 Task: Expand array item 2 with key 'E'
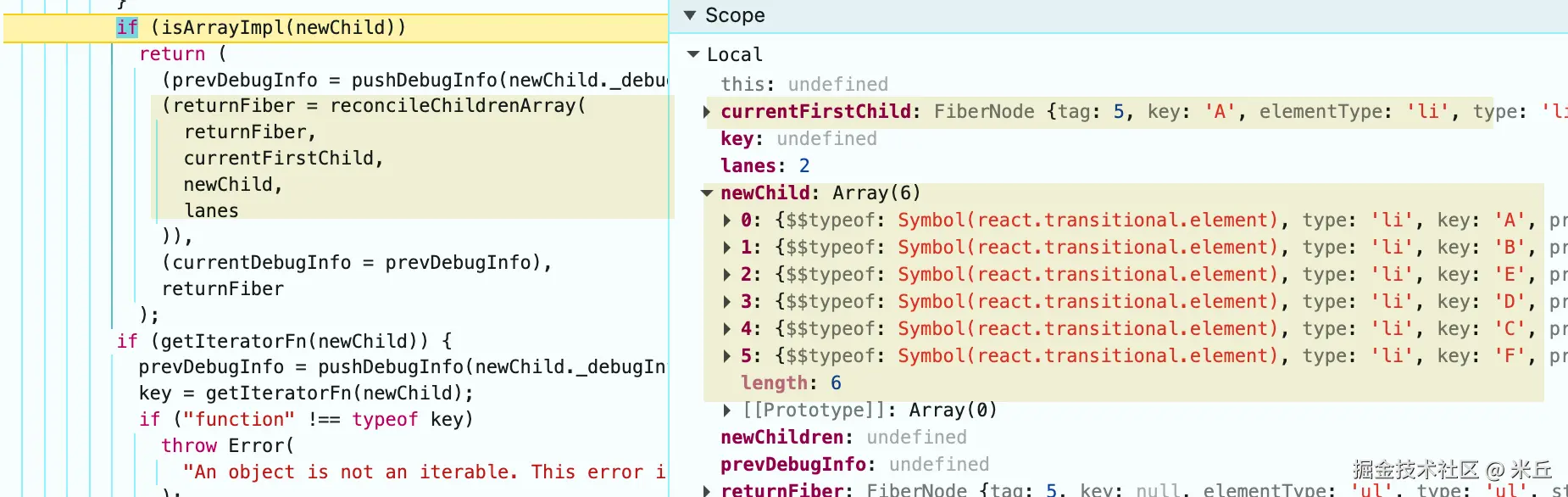coord(727,275)
